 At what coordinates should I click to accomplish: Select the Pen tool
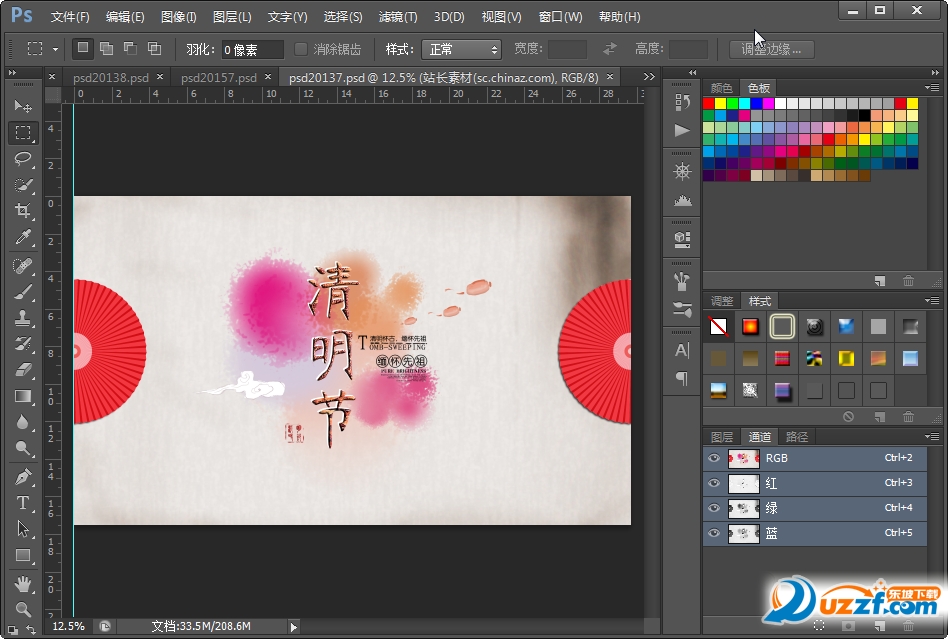click(x=23, y=476)
